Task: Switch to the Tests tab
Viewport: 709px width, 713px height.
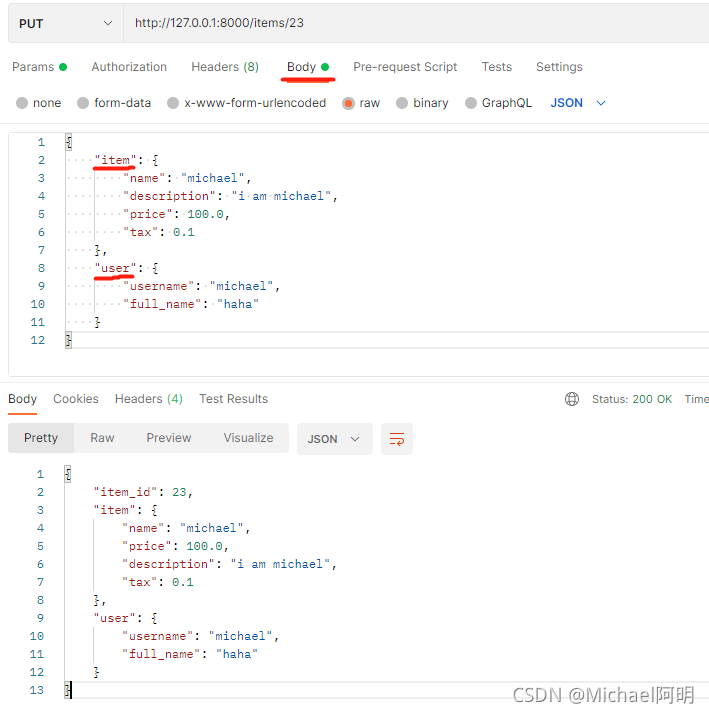Action: pos(497,67)
